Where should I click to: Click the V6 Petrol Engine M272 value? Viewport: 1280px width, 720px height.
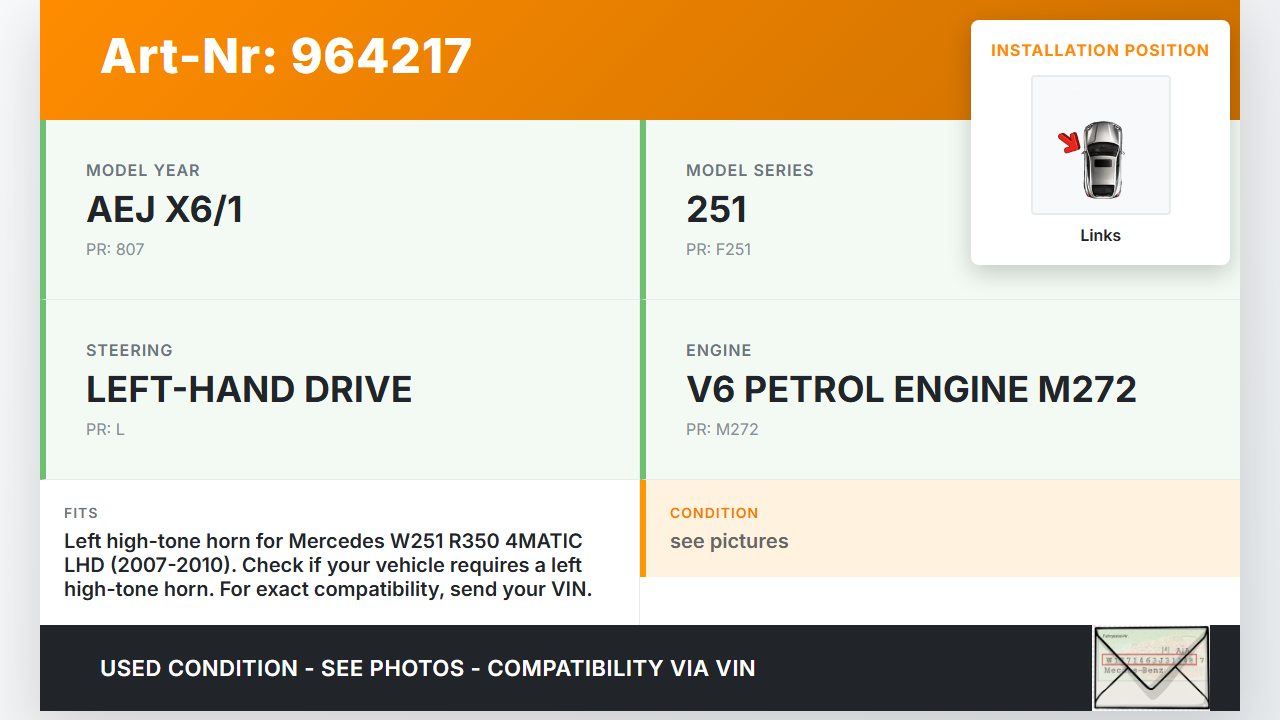(x=911, y=389)
